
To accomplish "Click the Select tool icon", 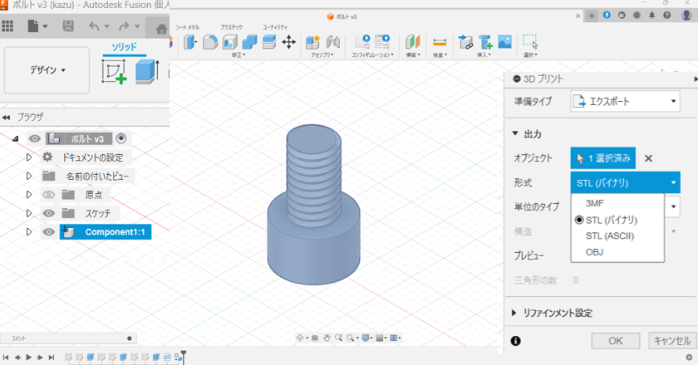I will [x=530, y=42].
